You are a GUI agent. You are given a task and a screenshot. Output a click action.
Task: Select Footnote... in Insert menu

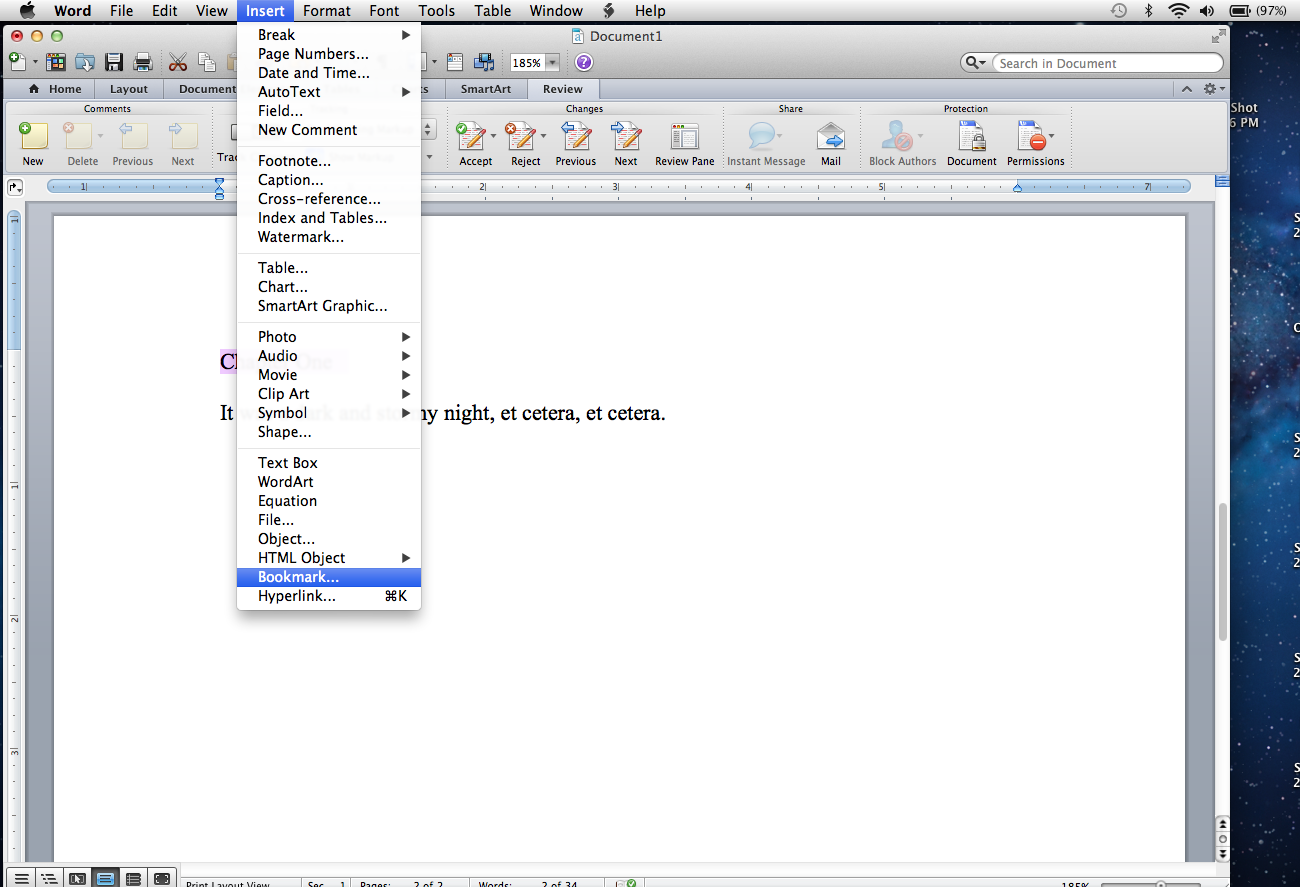point(329,161)
